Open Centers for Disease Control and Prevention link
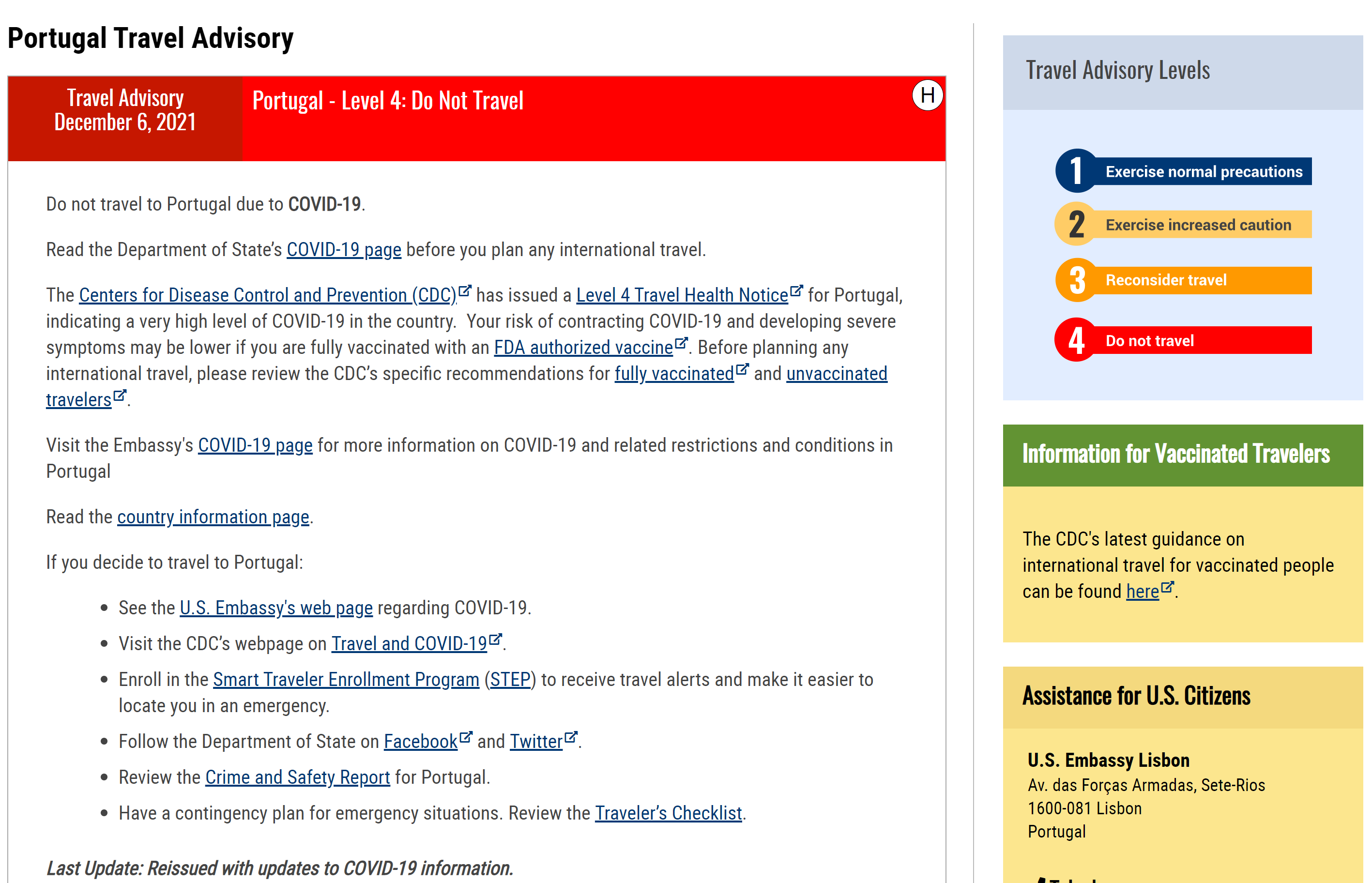 pos(268,295)
